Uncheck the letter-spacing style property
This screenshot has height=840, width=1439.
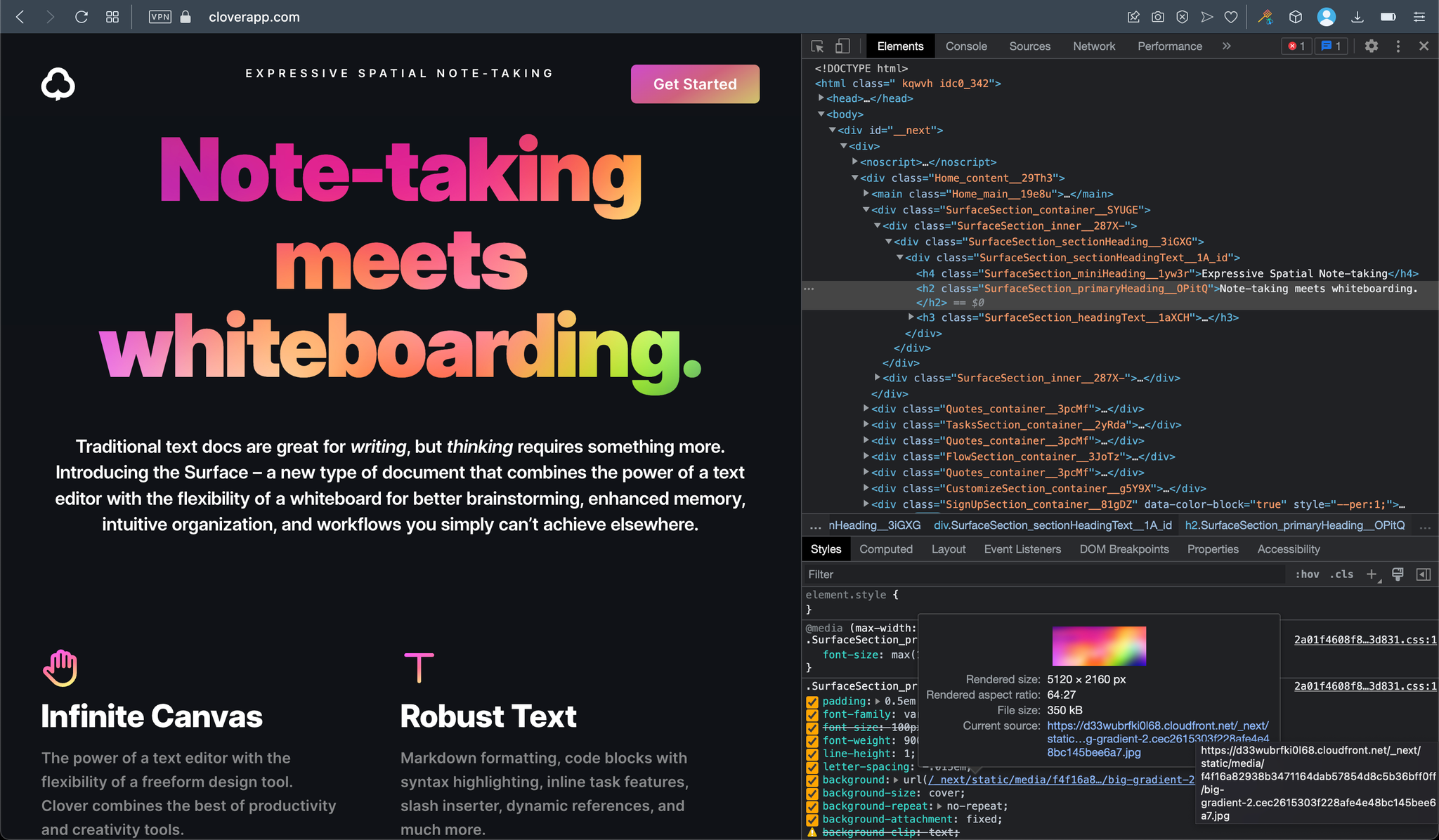(x=812, y=767)
